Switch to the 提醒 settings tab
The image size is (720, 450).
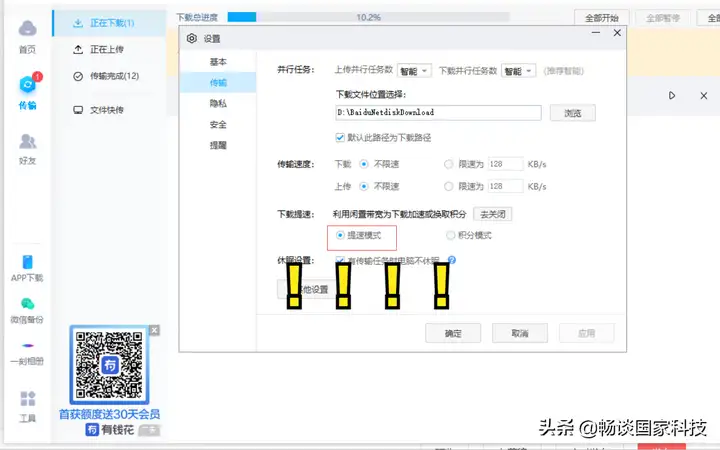(218, 145)
